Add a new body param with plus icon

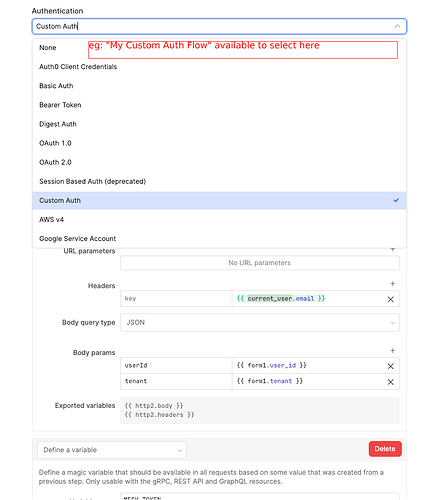coord(392,351)
